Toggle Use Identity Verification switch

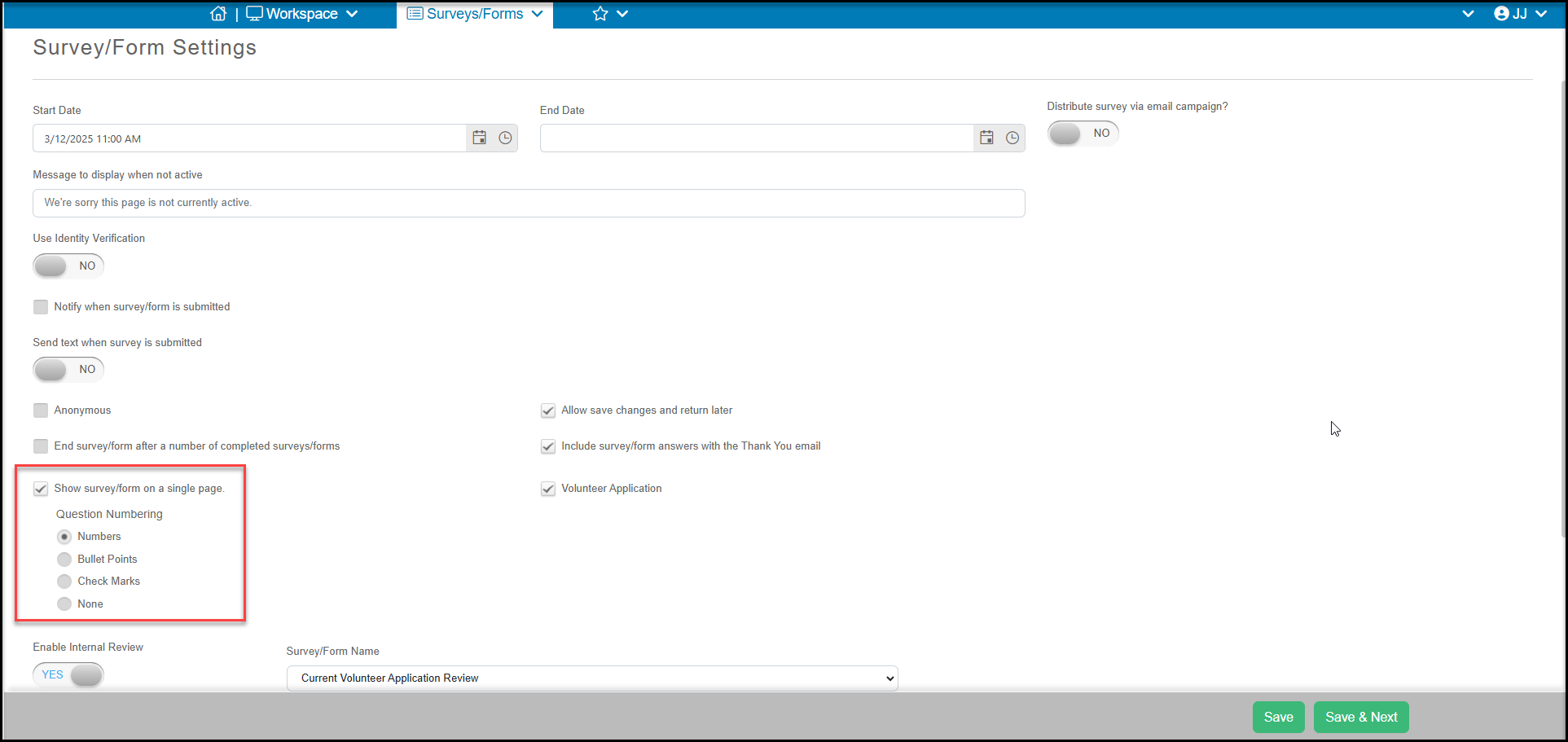coord(68,266)
